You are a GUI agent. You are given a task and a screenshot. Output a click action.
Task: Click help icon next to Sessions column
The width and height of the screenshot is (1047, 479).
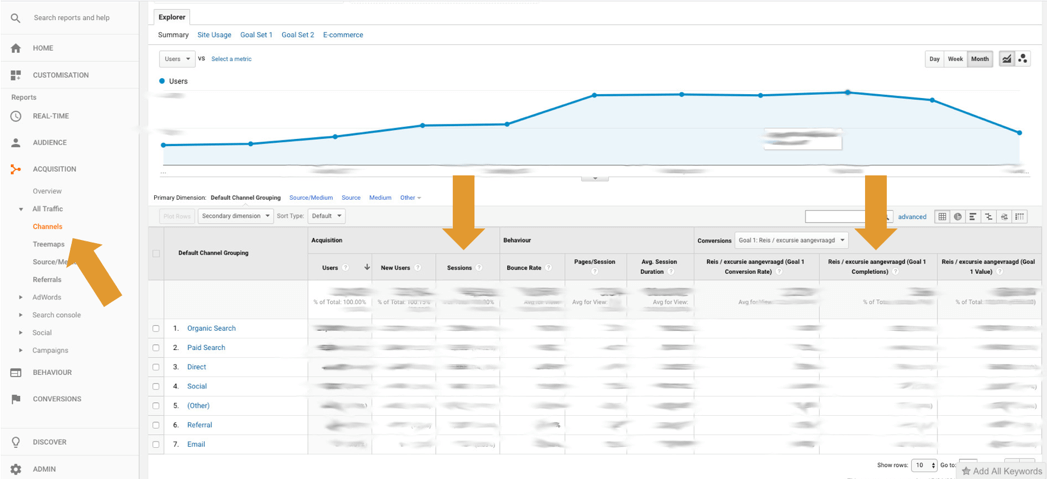(x=478, y=267)
